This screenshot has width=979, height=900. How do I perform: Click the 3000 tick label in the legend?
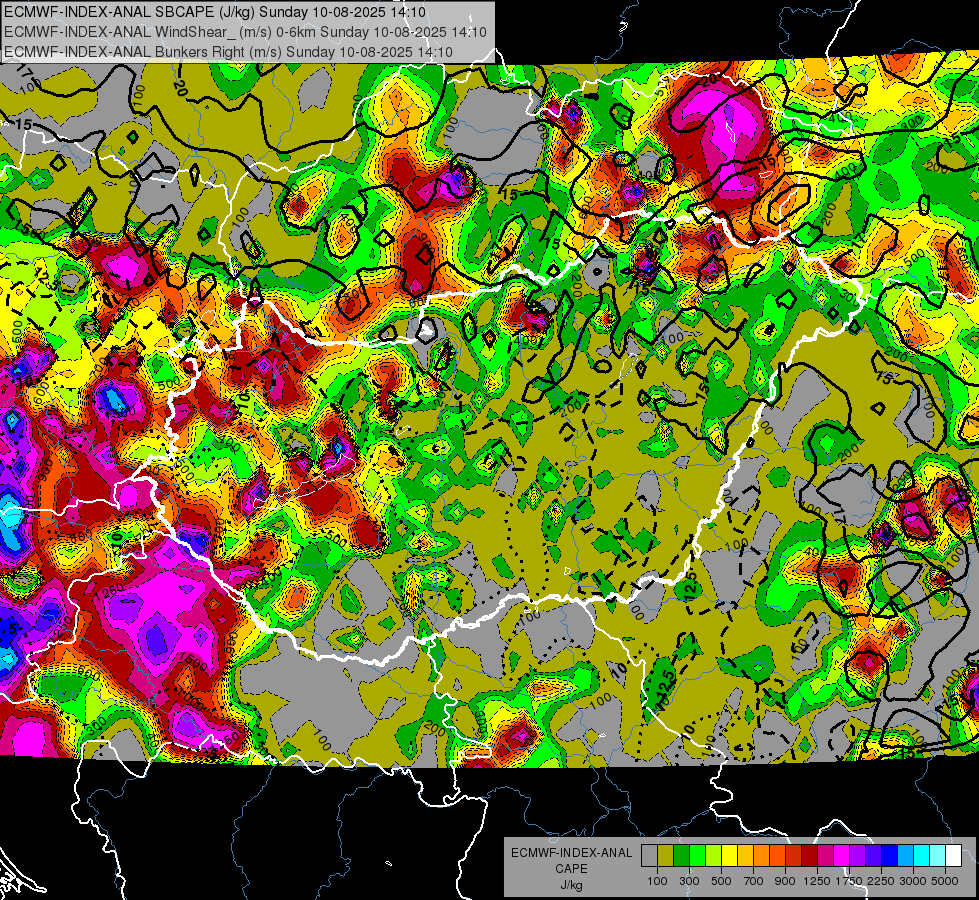click(913, 882)
